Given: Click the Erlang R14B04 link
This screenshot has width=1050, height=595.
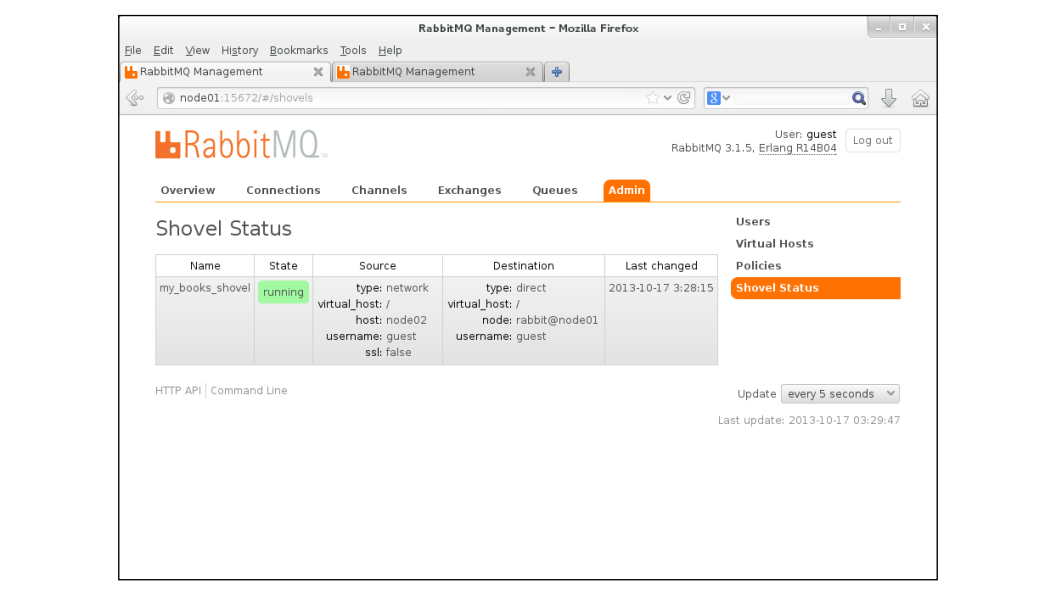Looking at the screenshot, I should (797, 149).
